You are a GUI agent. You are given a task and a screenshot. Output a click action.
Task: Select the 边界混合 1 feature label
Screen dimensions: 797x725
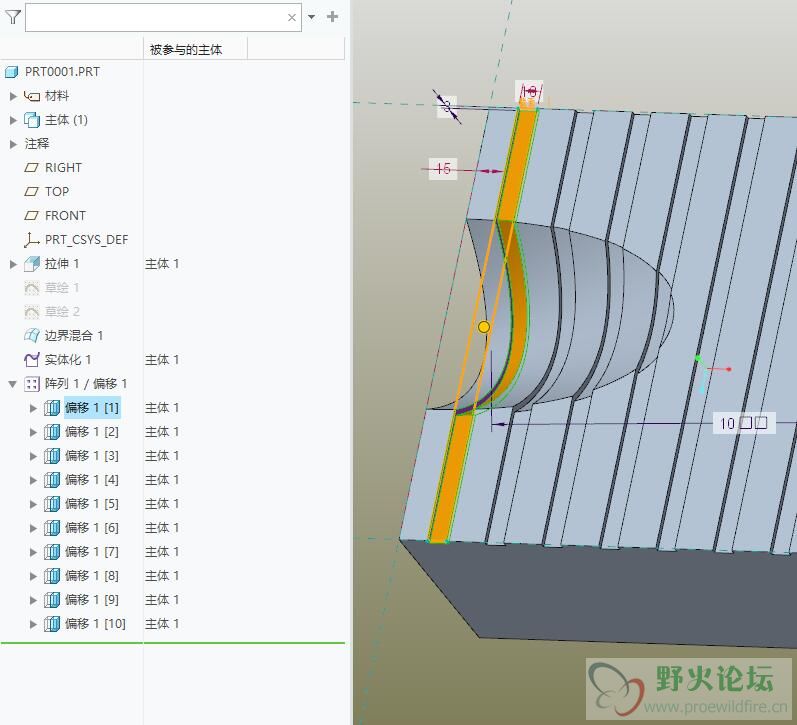pyautogui.click(x=74, y=336)
